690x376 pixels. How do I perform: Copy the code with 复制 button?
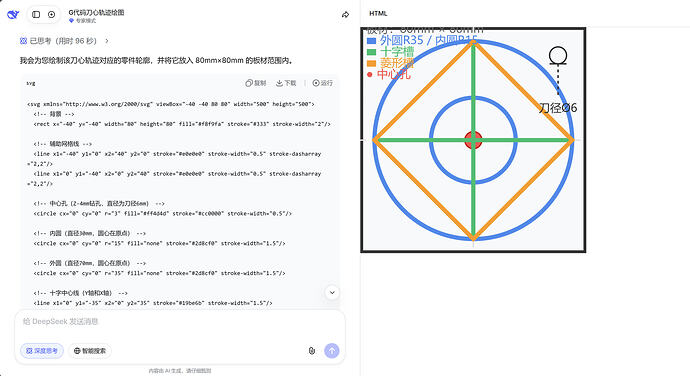[256, 83]
